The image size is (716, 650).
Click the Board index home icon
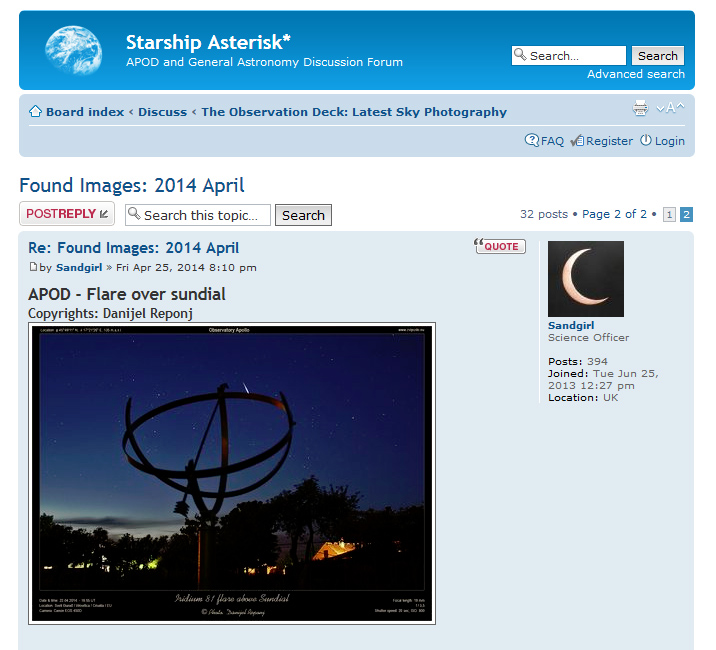coord(35,111)
